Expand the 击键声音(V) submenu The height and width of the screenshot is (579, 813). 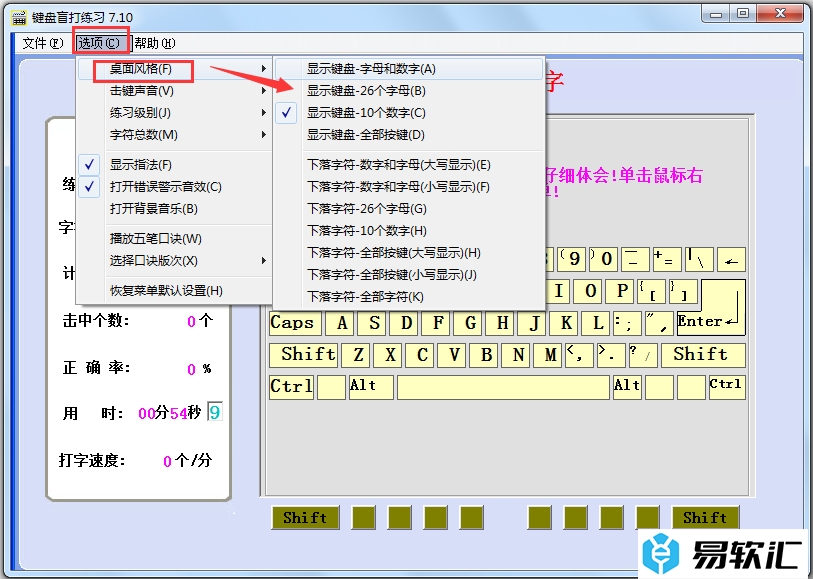[x=175, y=91]
